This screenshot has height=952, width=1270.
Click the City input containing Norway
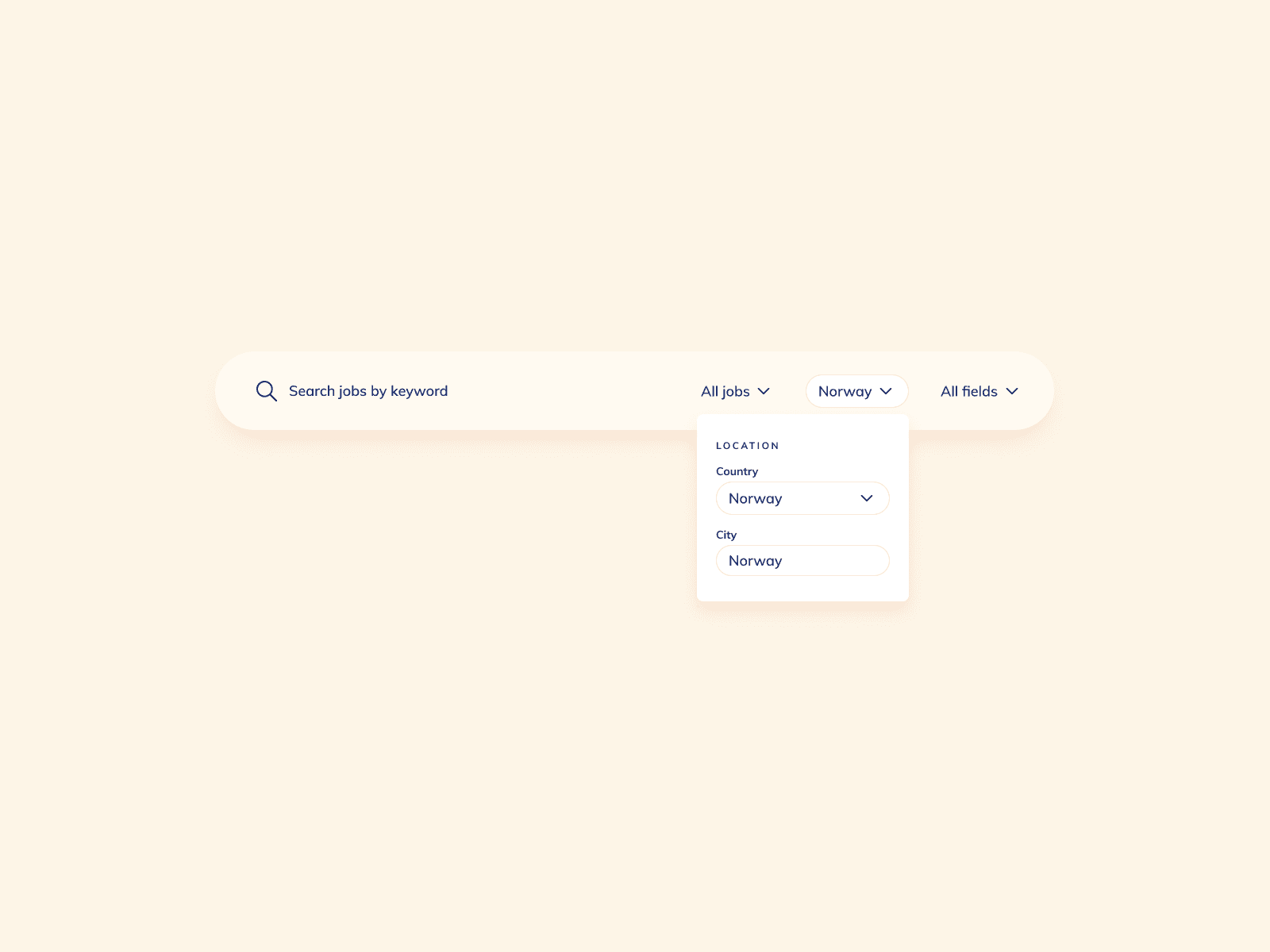[x=802, y=560]
